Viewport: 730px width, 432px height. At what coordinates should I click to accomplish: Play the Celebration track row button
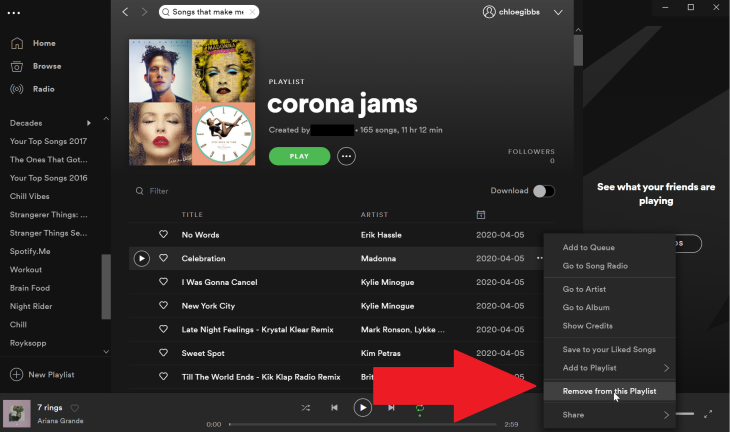point(142,258)
